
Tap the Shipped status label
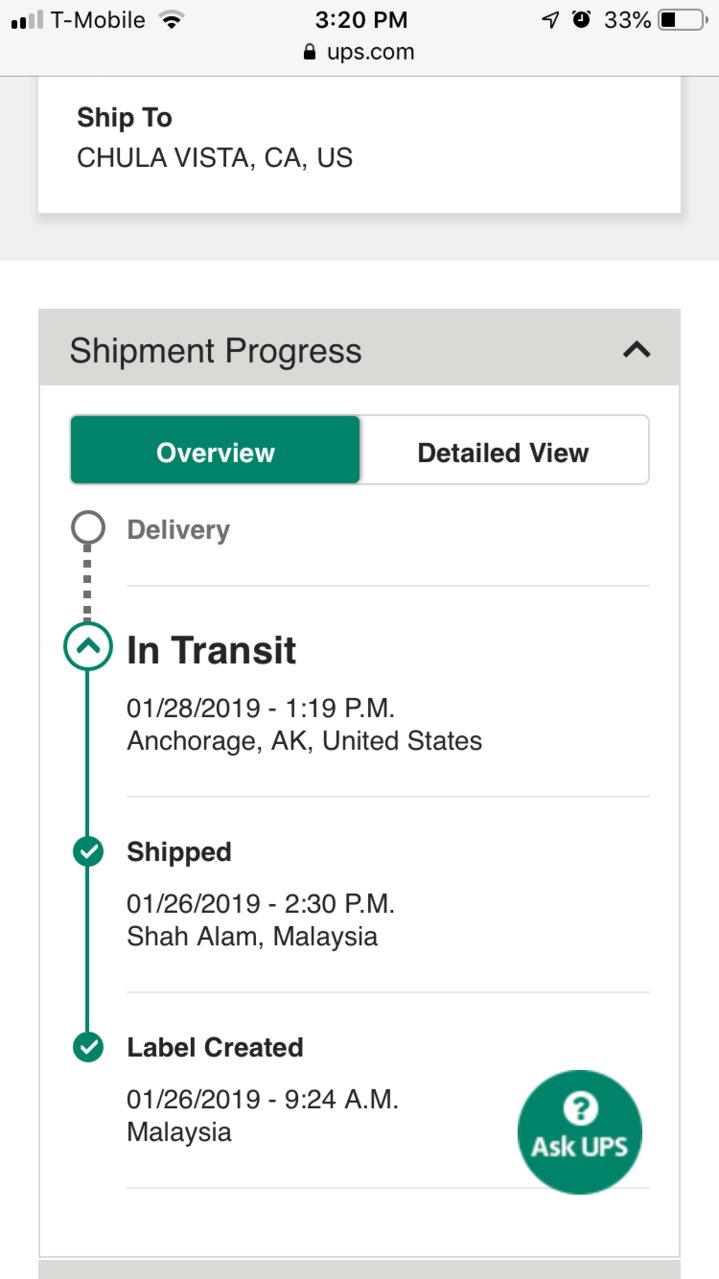179,852
